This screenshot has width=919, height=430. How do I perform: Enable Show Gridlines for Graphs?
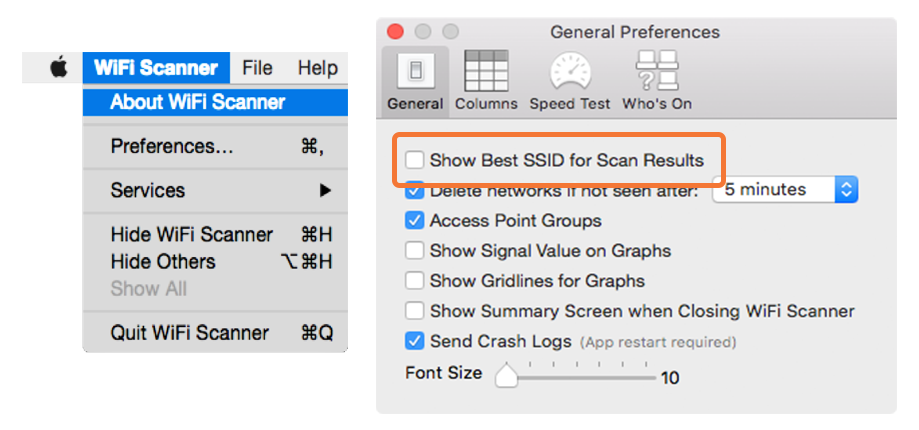pyautogui.click(x=414, y=281)
